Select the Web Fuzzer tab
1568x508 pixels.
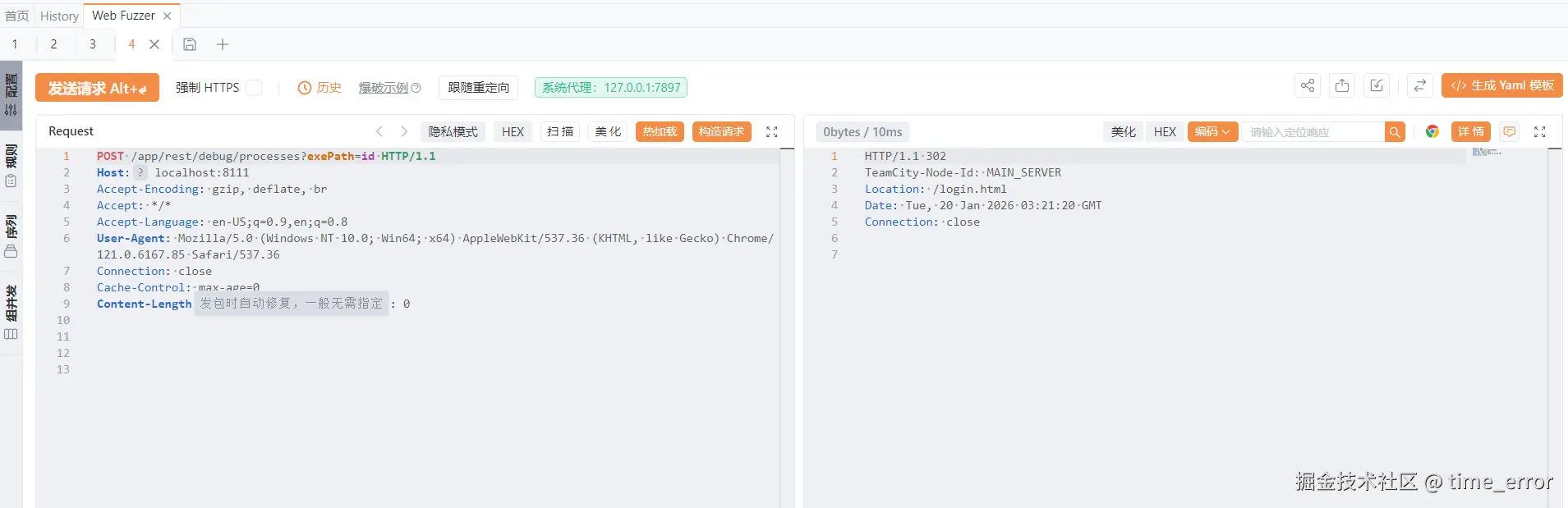pos(123,16)
